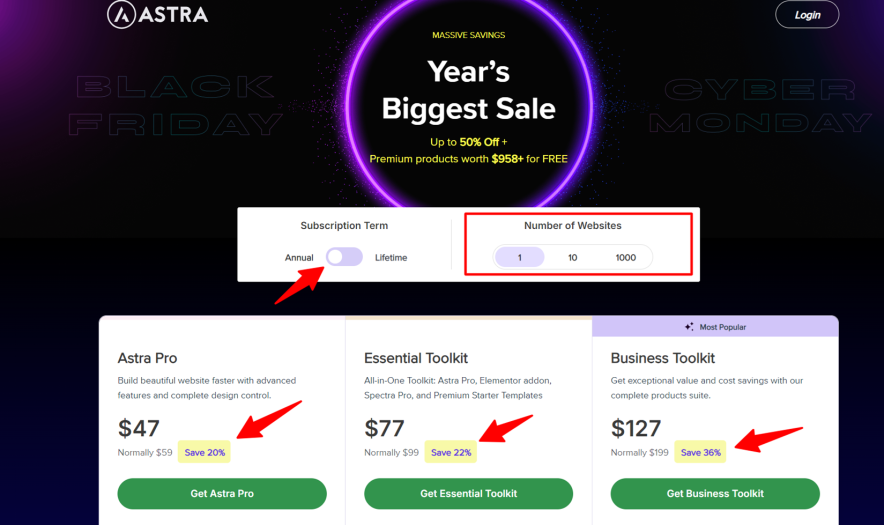The image size is (884, 525).
Task: Click the Astra Pro plan title
Action: point(147,358)
